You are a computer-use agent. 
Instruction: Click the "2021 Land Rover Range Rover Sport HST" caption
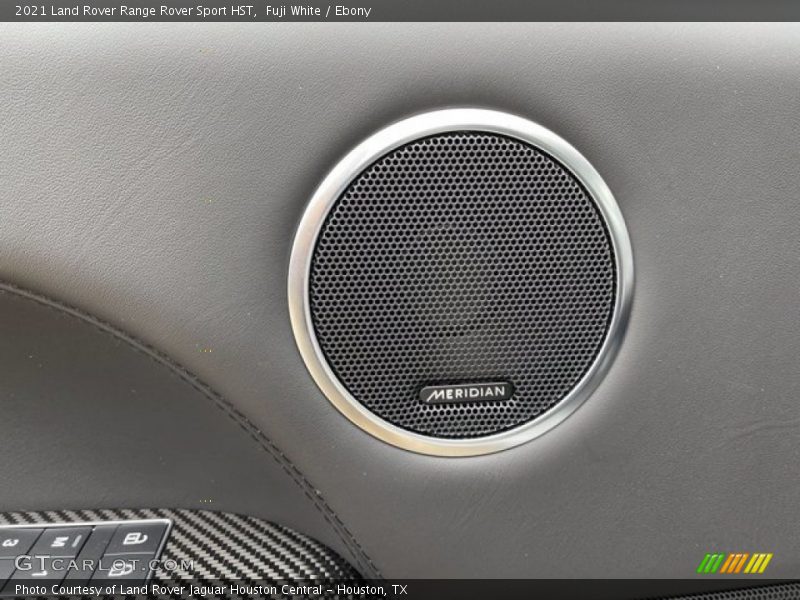coord(135,11)
